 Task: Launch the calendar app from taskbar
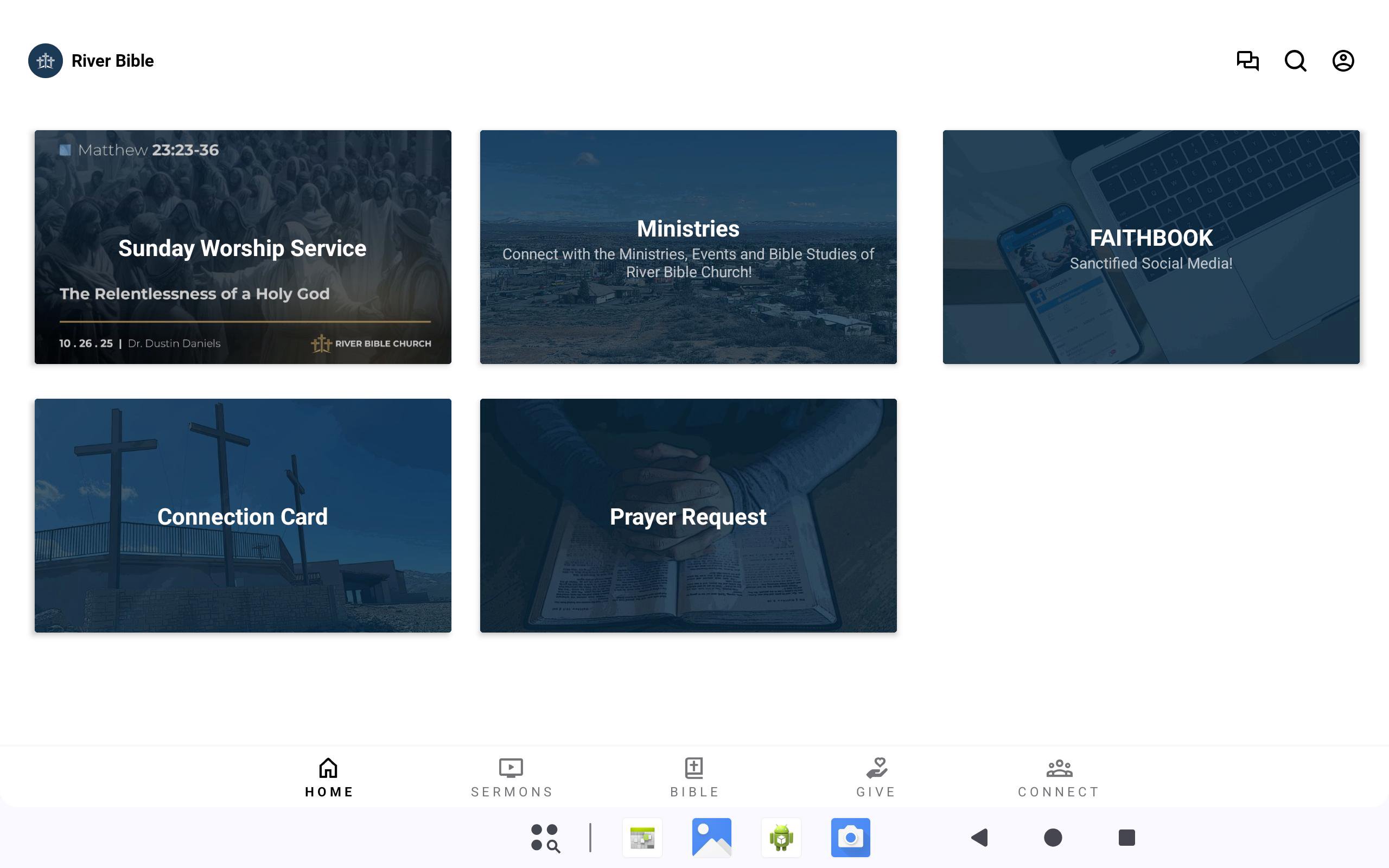coord(642,838)
